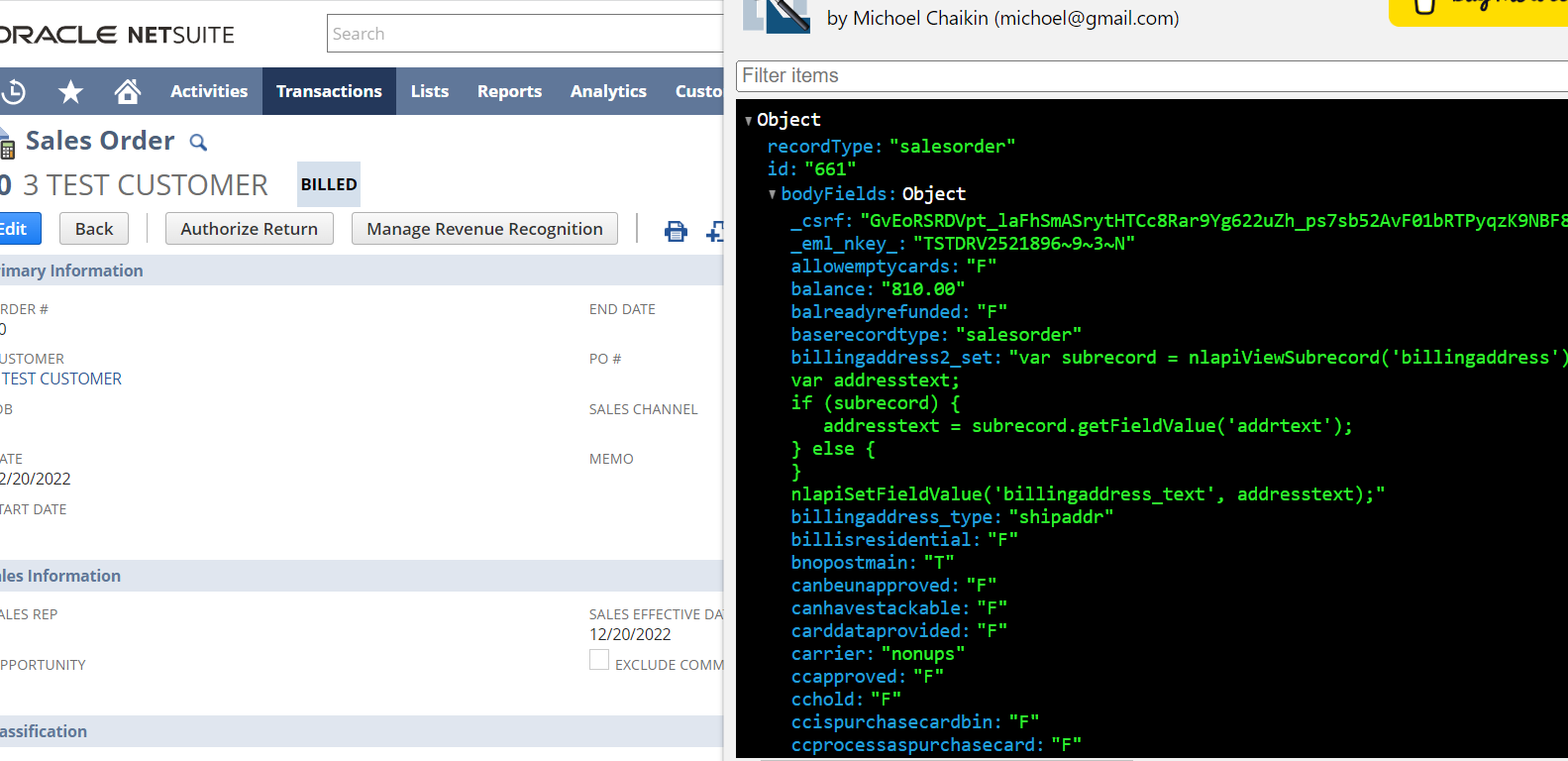Collapse the root Object node
Viewport: 1568px width, 761px height.
click(749, 121)
